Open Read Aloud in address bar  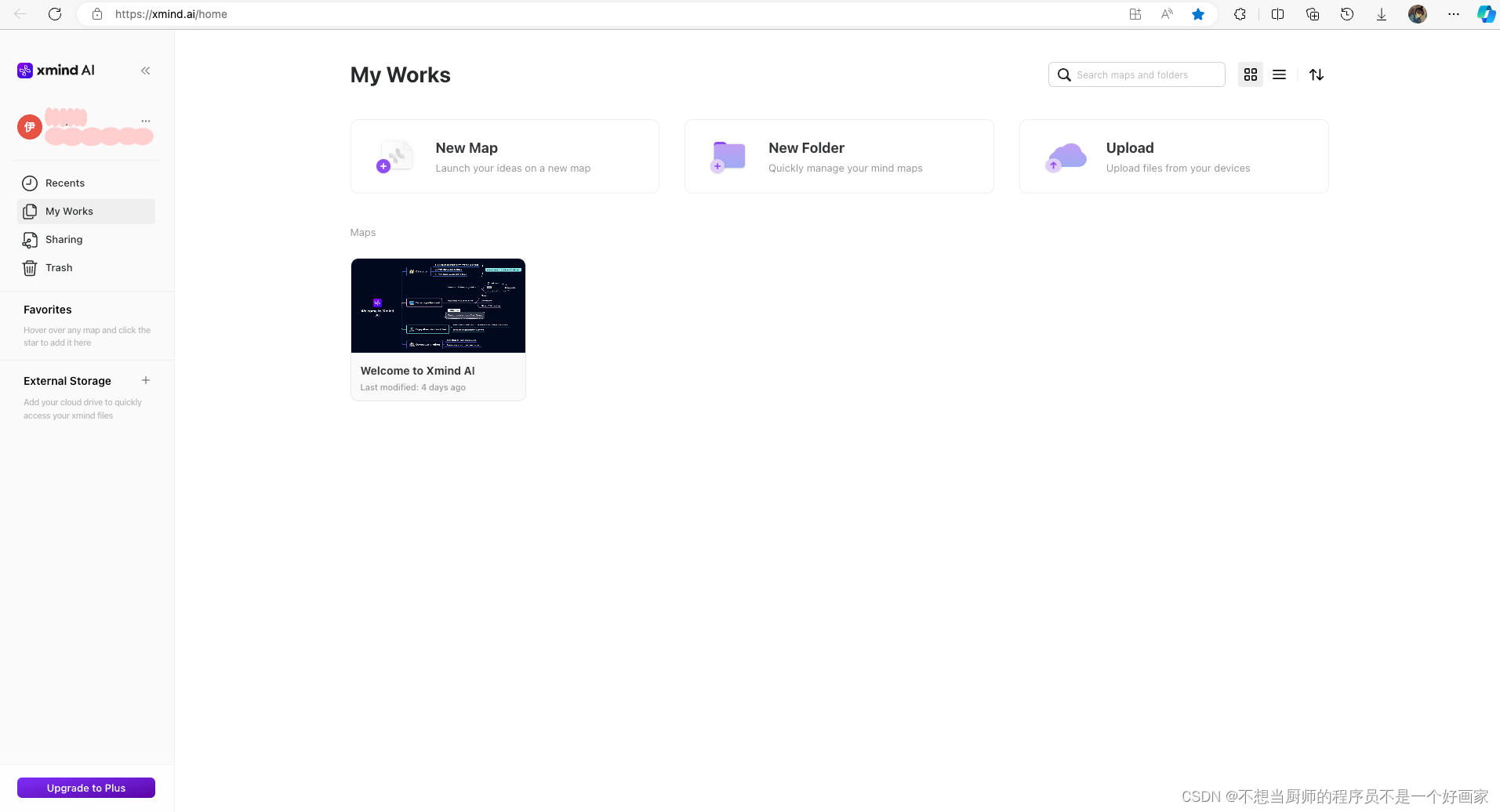pos(1167,14)
